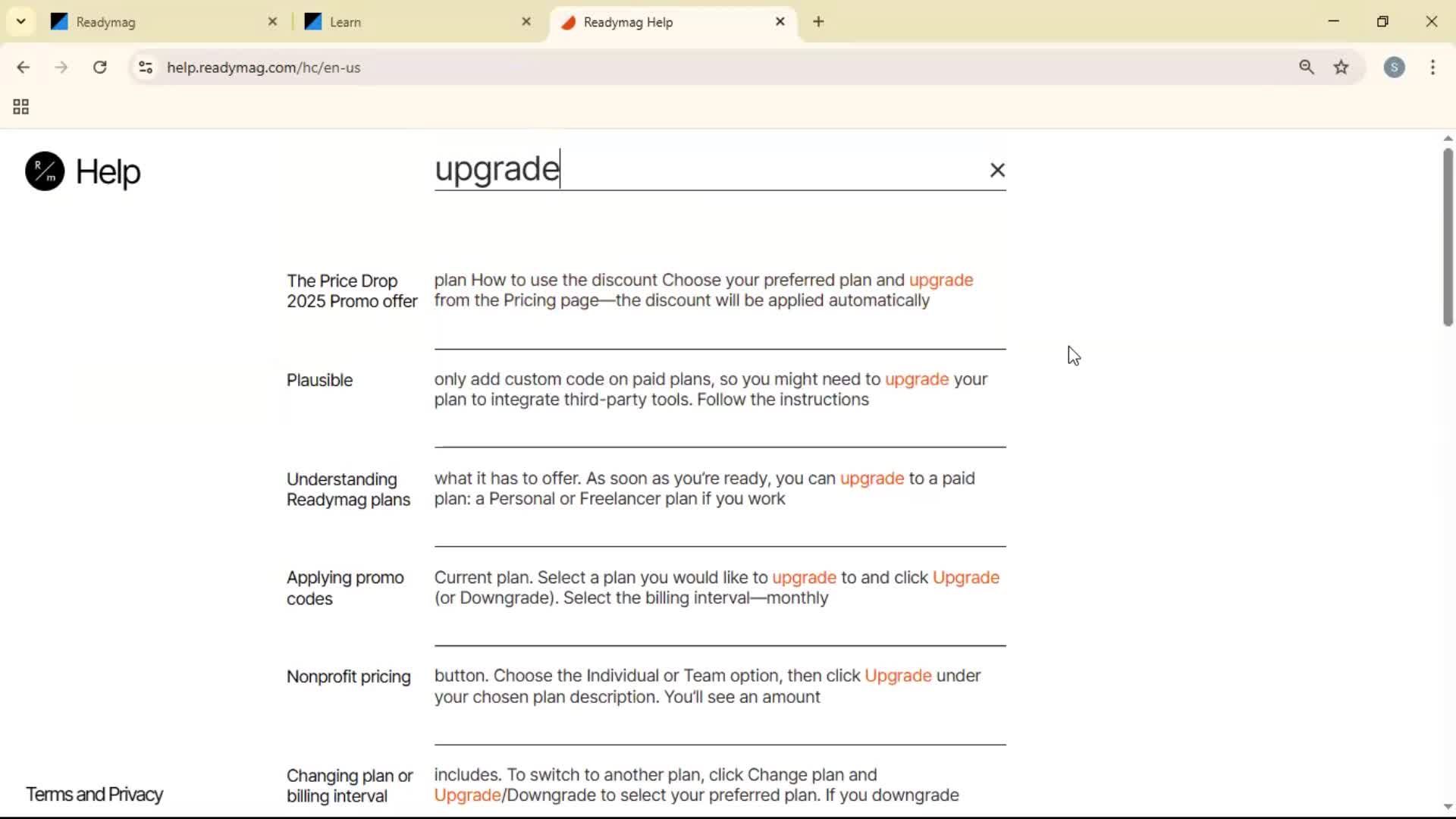1456x819 pixels.
Task: Reload the current page
Action: 99,67
